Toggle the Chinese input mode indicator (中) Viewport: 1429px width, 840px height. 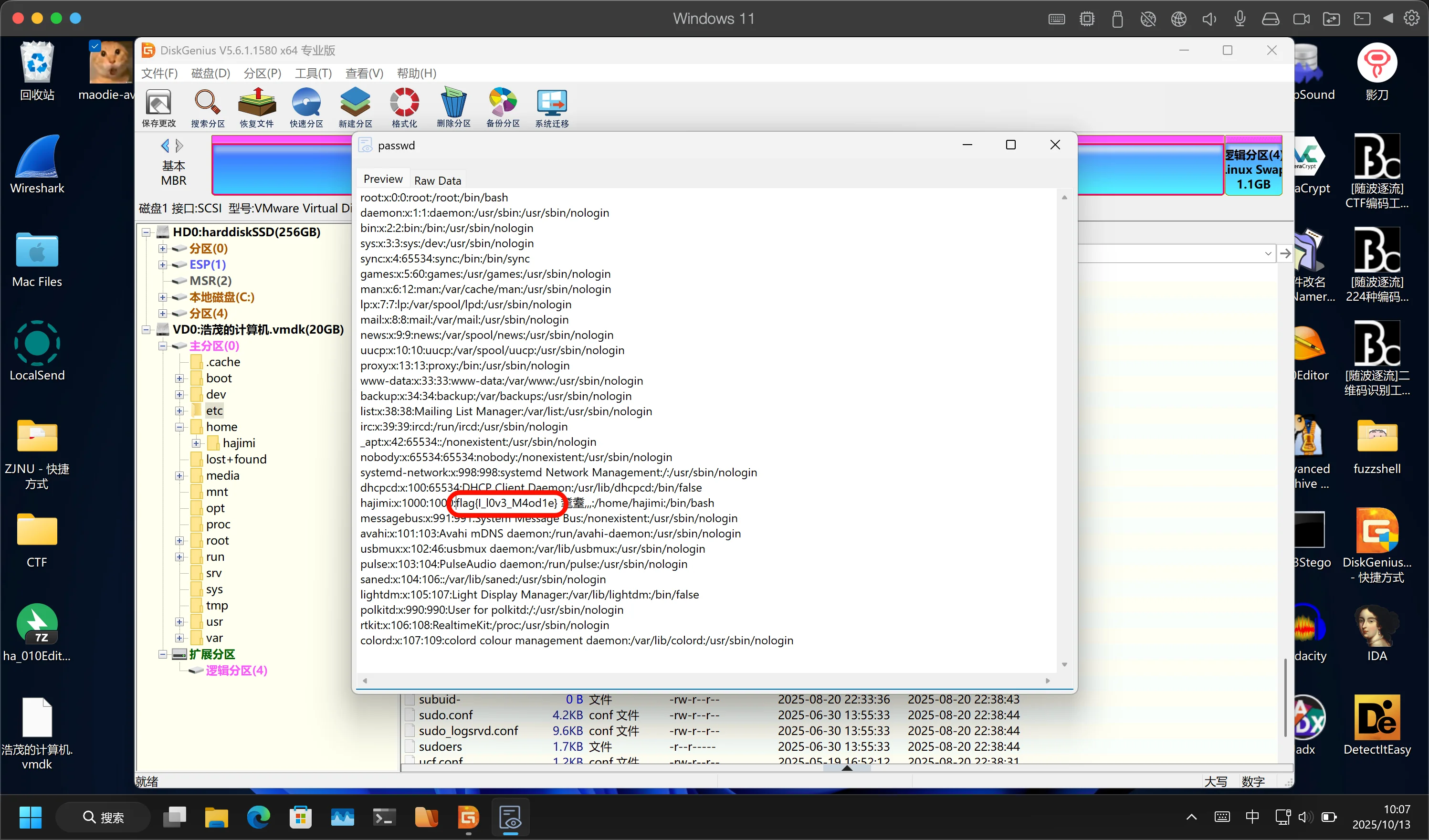(1252, 817)
